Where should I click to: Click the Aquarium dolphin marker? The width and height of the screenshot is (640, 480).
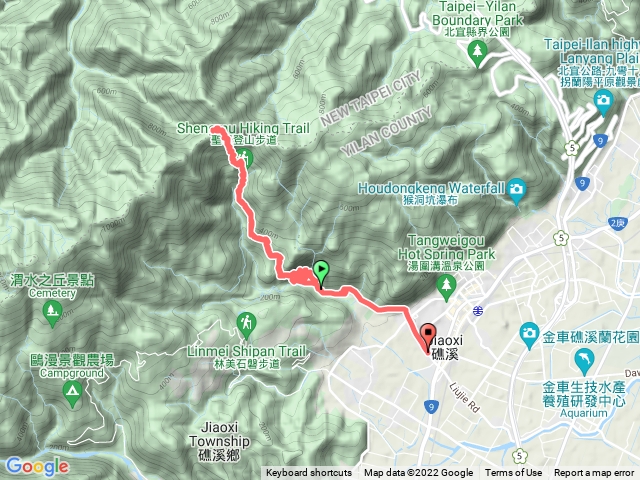pos(584,361)
